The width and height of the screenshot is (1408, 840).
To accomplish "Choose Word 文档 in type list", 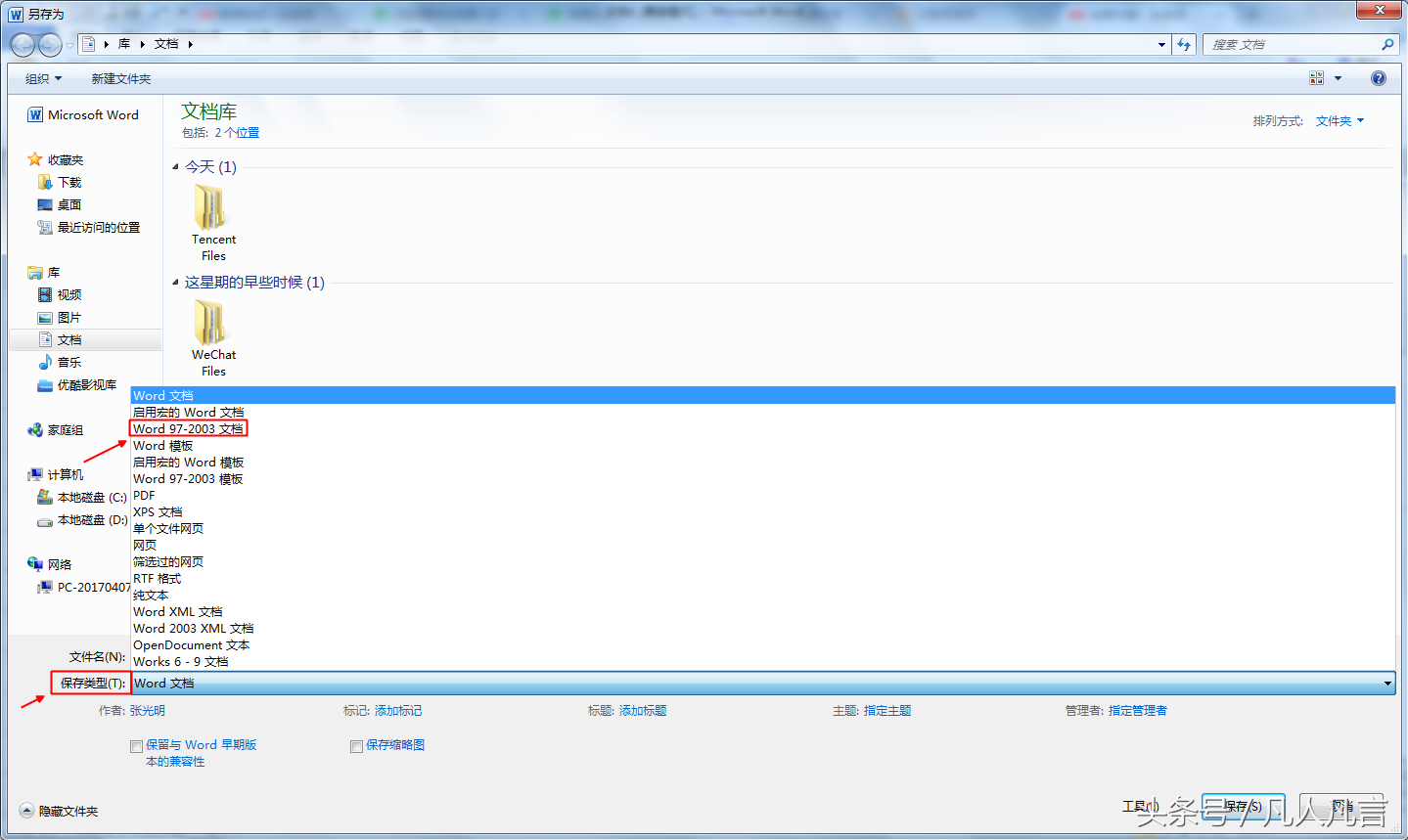I will [763, 395].
